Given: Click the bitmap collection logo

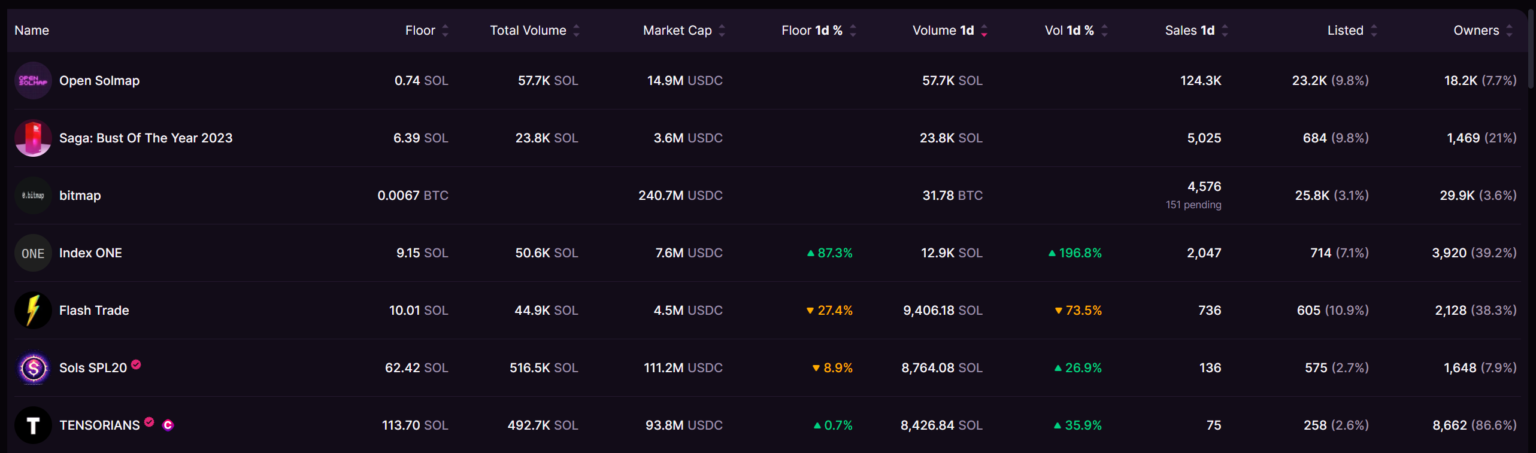Looking at the screenshot, I should tap(33, 196).
